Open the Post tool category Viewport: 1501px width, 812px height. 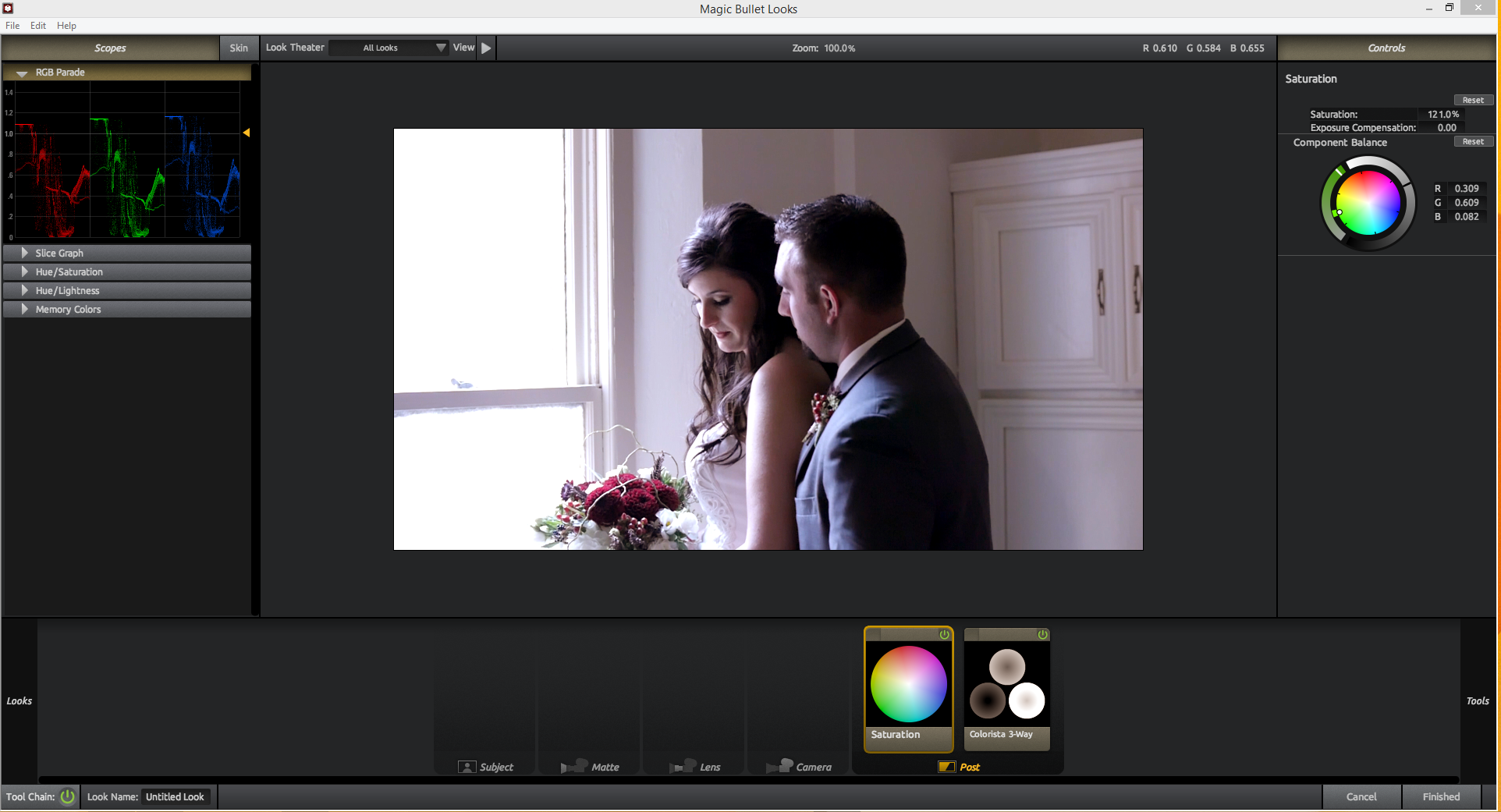point(959,767)
